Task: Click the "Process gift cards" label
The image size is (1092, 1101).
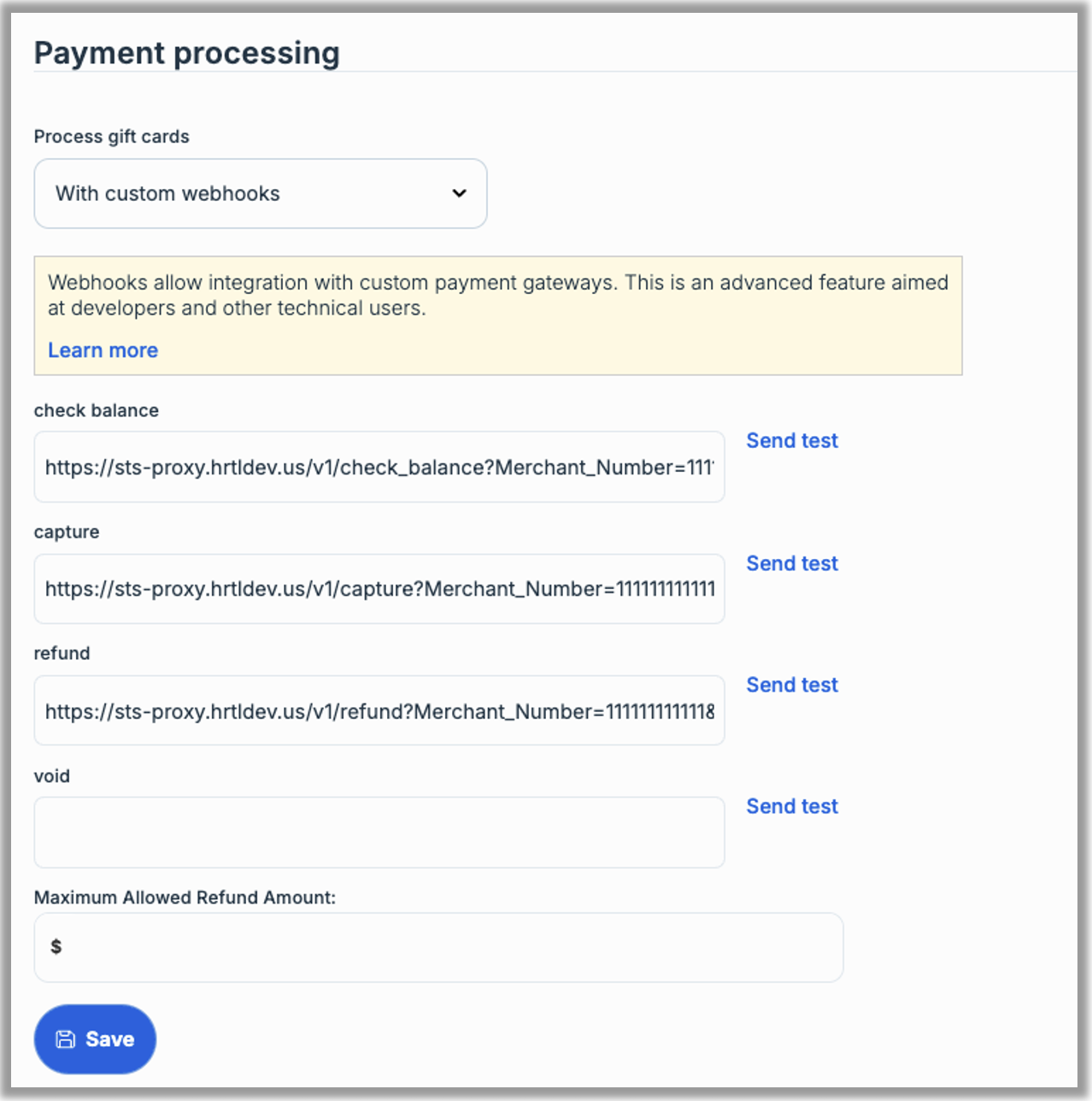Action: click(x=111, y=137)
